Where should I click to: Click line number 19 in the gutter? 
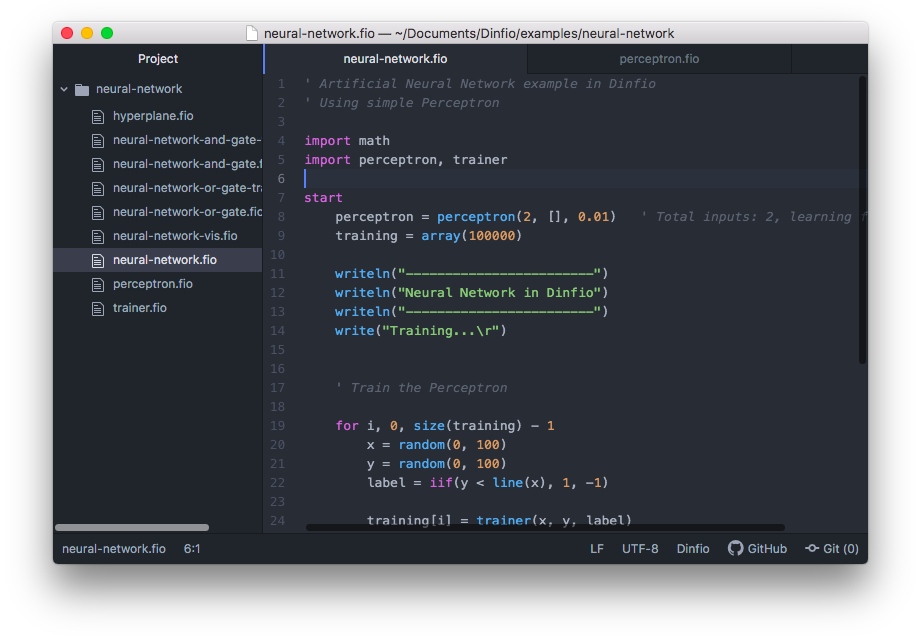[x=278, y=426]
